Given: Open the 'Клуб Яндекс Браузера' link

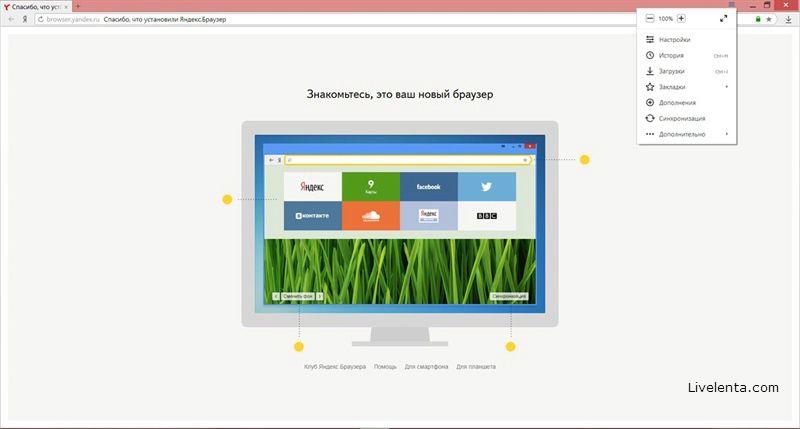Looking at the screenshot, I should pos(335,366).
